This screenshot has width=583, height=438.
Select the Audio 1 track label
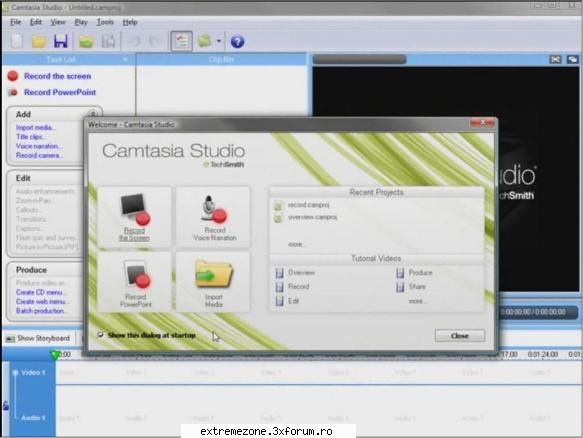(x=33, y=418)
